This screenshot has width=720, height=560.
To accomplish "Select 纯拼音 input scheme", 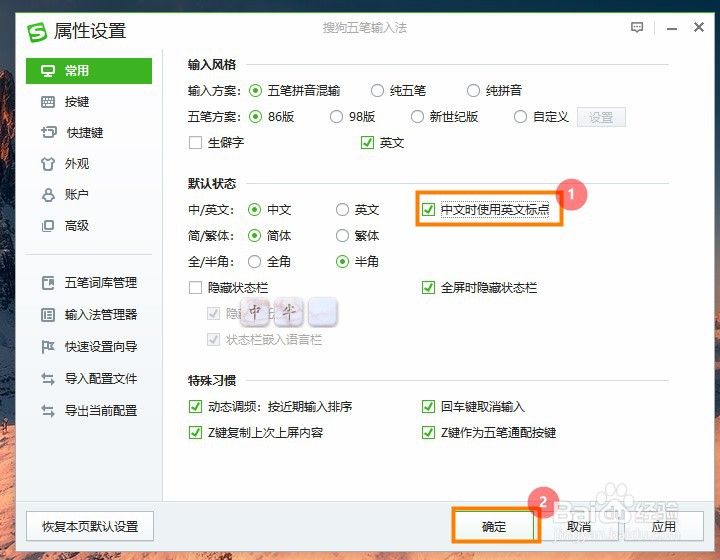I will (473, 91).
